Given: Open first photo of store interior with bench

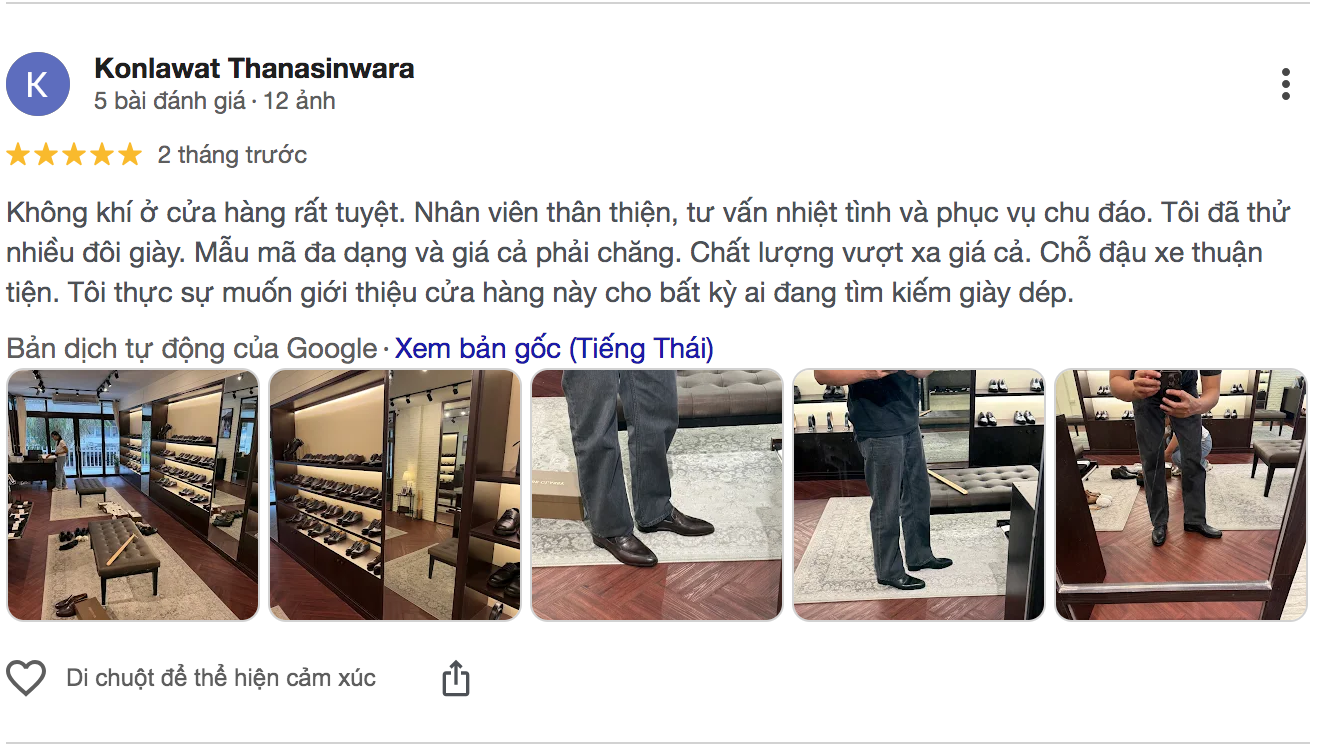Looking at the screenshot, I should (133, 495).
